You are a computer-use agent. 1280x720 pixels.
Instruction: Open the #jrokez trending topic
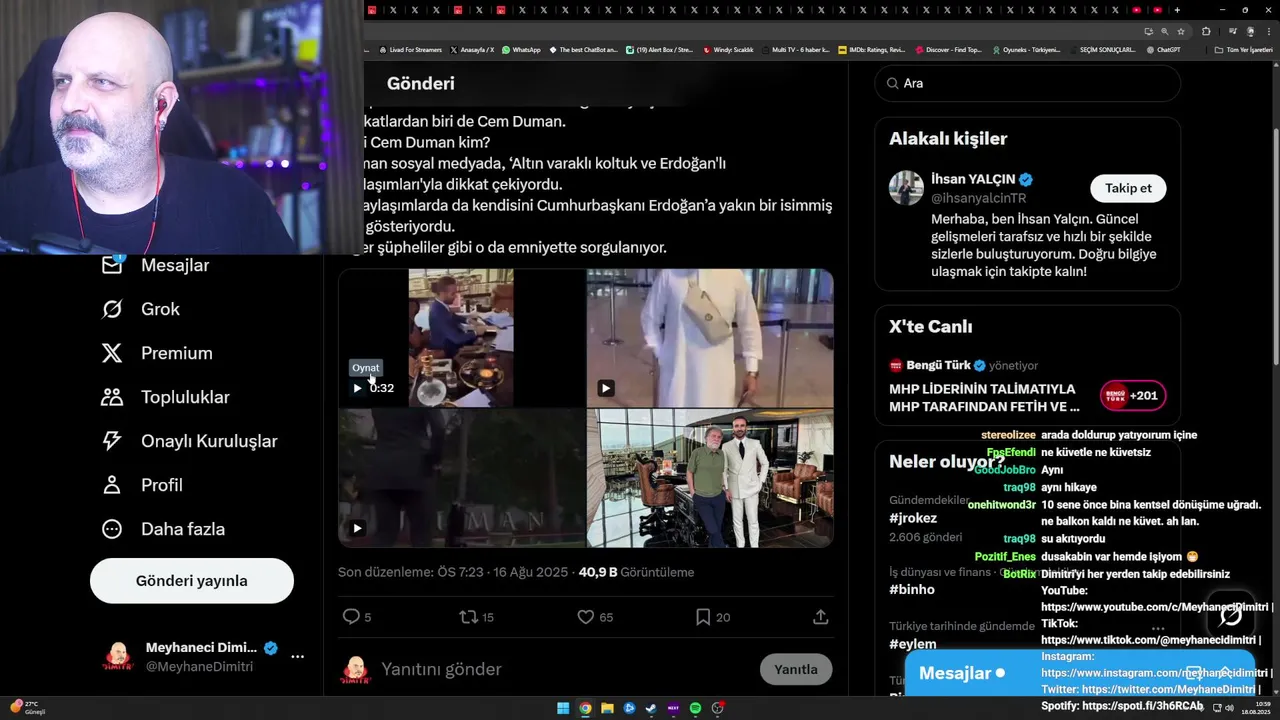tap(913, 518)
